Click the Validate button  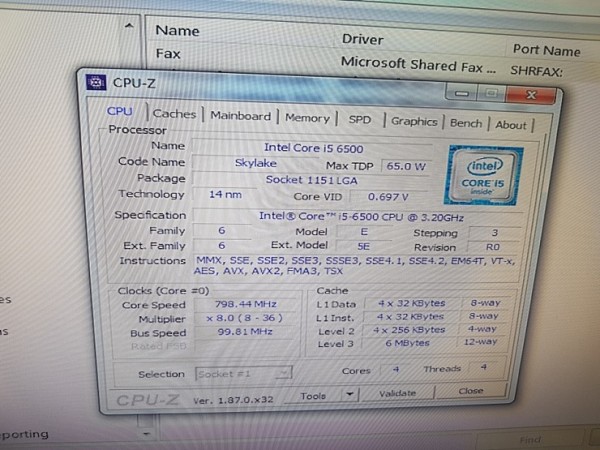[x=397, y=393]
